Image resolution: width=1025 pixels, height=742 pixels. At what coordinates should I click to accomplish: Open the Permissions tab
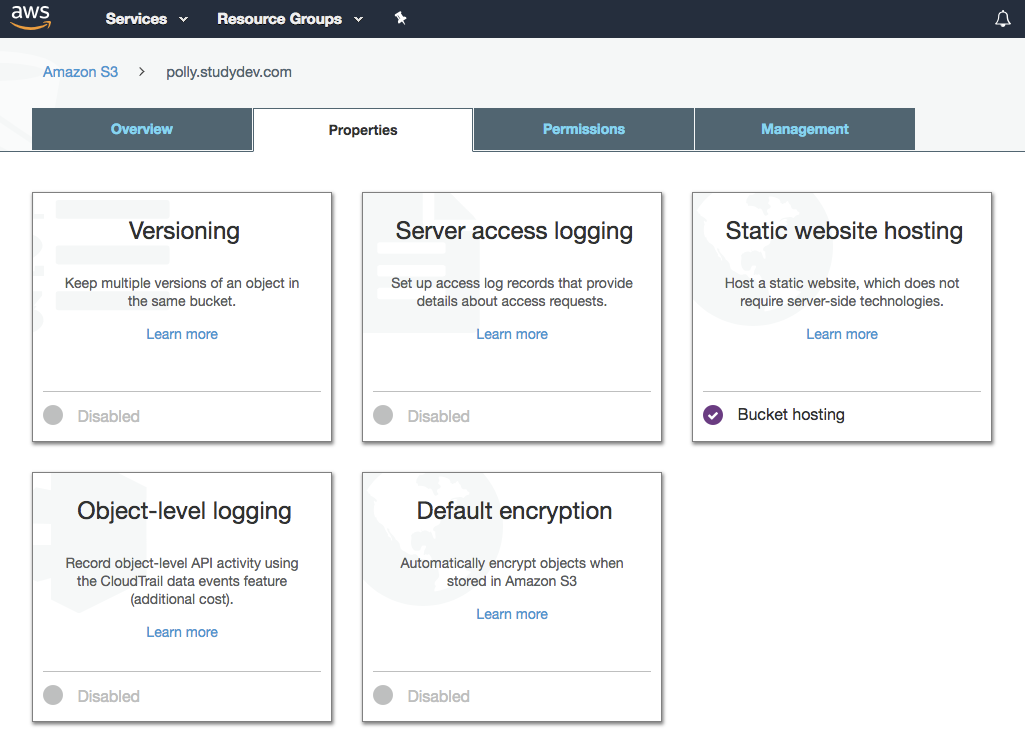click(x=584, y=129)
